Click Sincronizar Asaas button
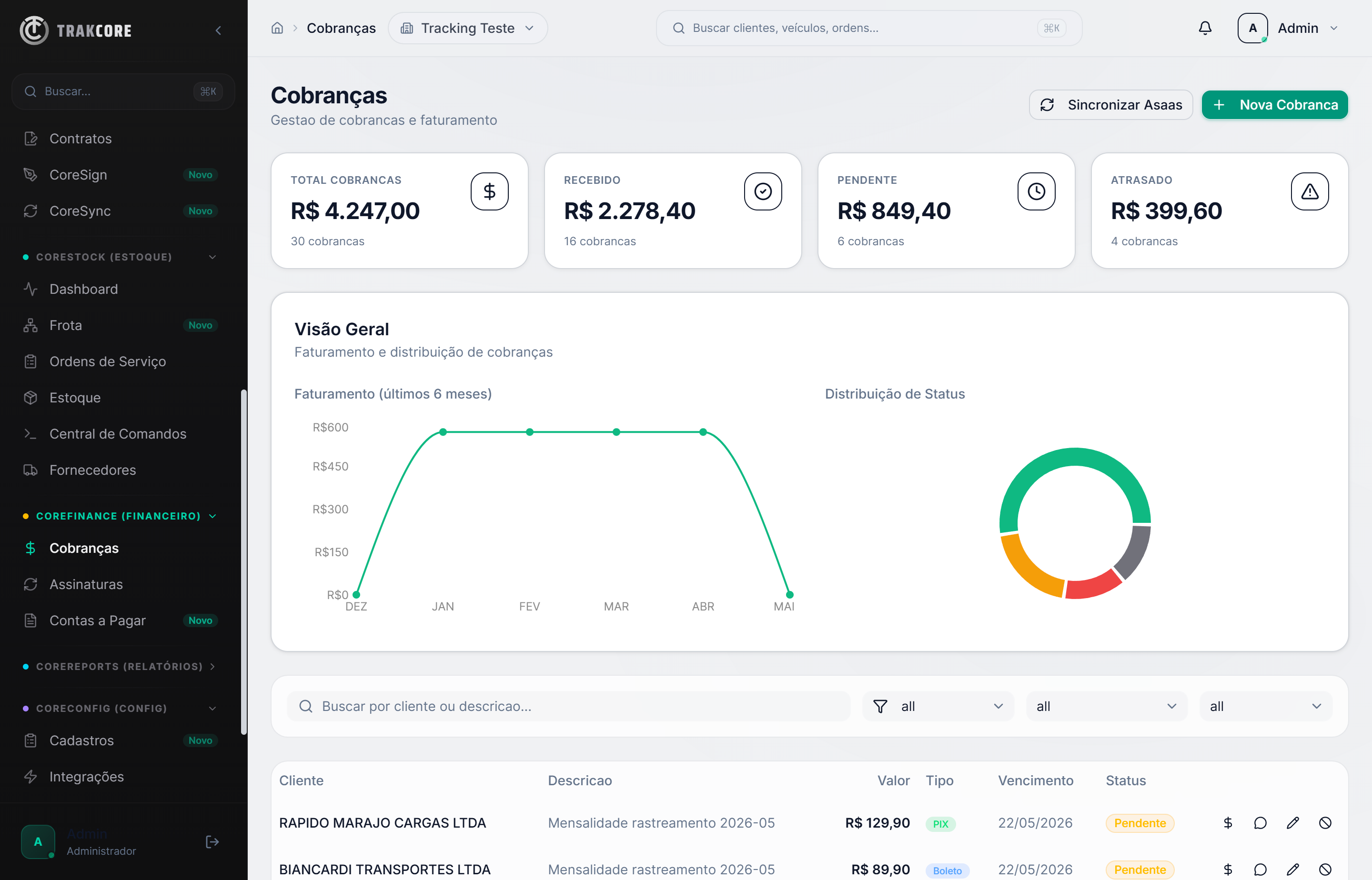 1111,105
